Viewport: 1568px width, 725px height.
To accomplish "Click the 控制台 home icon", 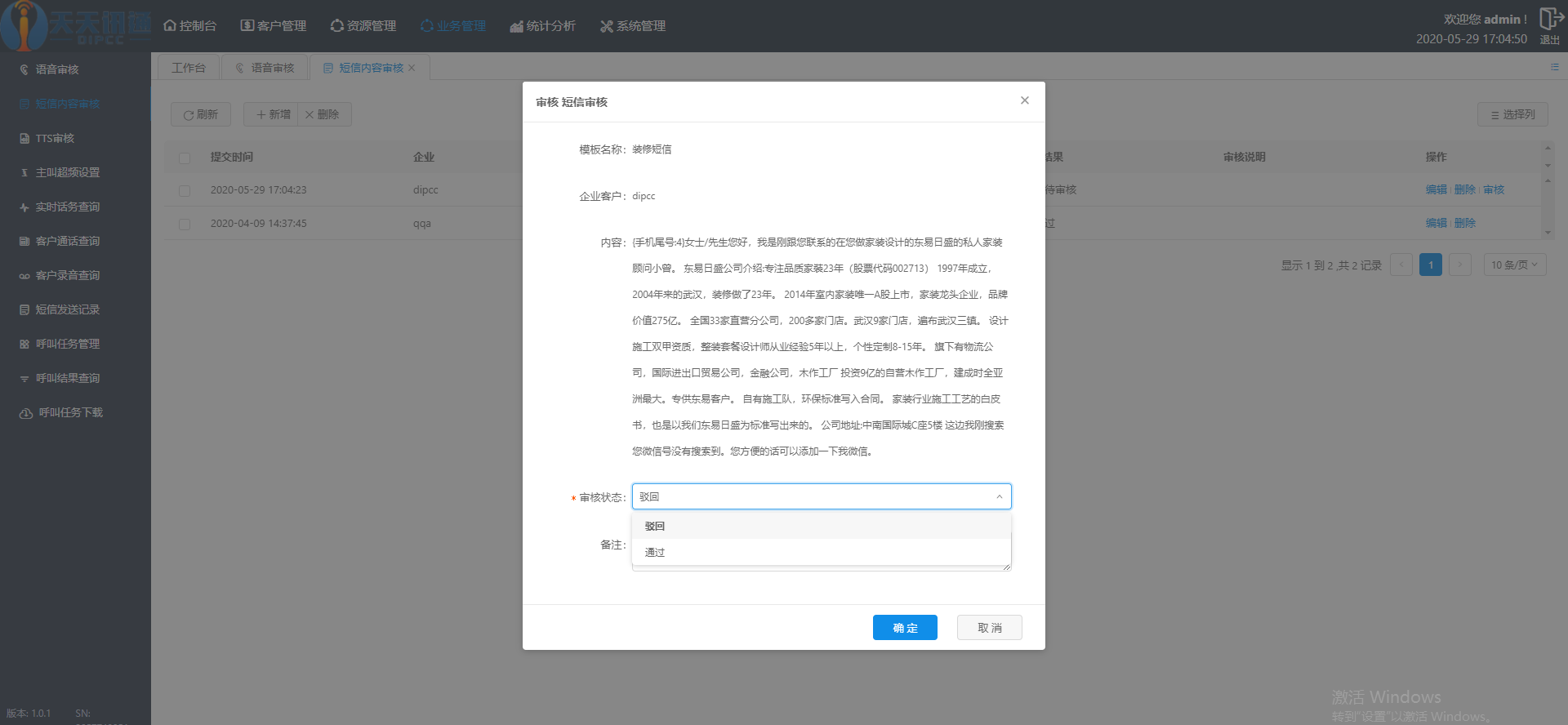I will (170, 26).
